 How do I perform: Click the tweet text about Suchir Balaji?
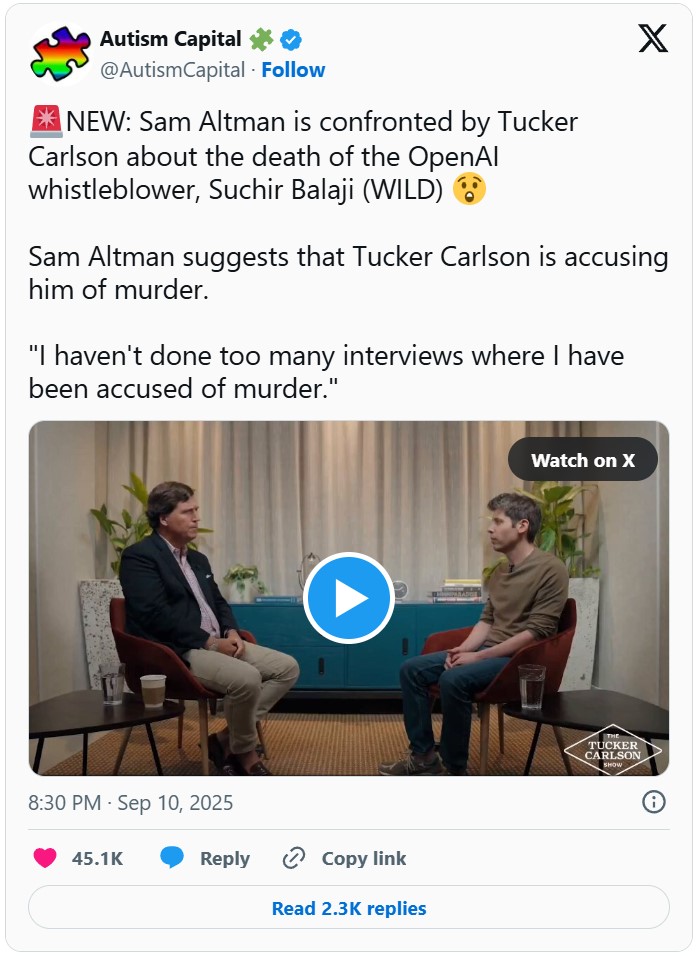pyautogui.click(x=300, y=156)
